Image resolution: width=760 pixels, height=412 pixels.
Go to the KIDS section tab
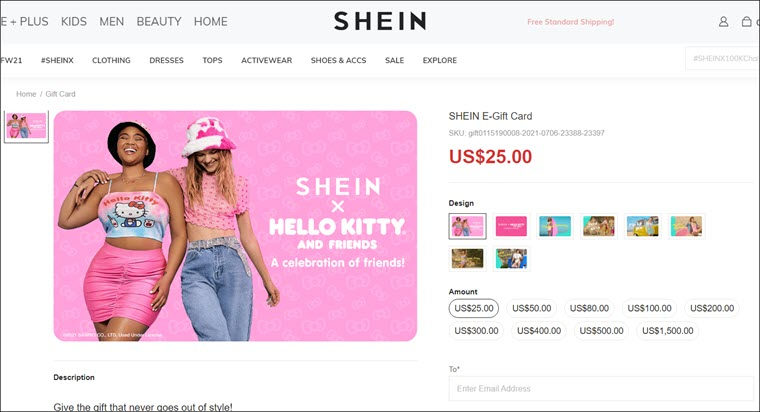(x=74, y=22)
